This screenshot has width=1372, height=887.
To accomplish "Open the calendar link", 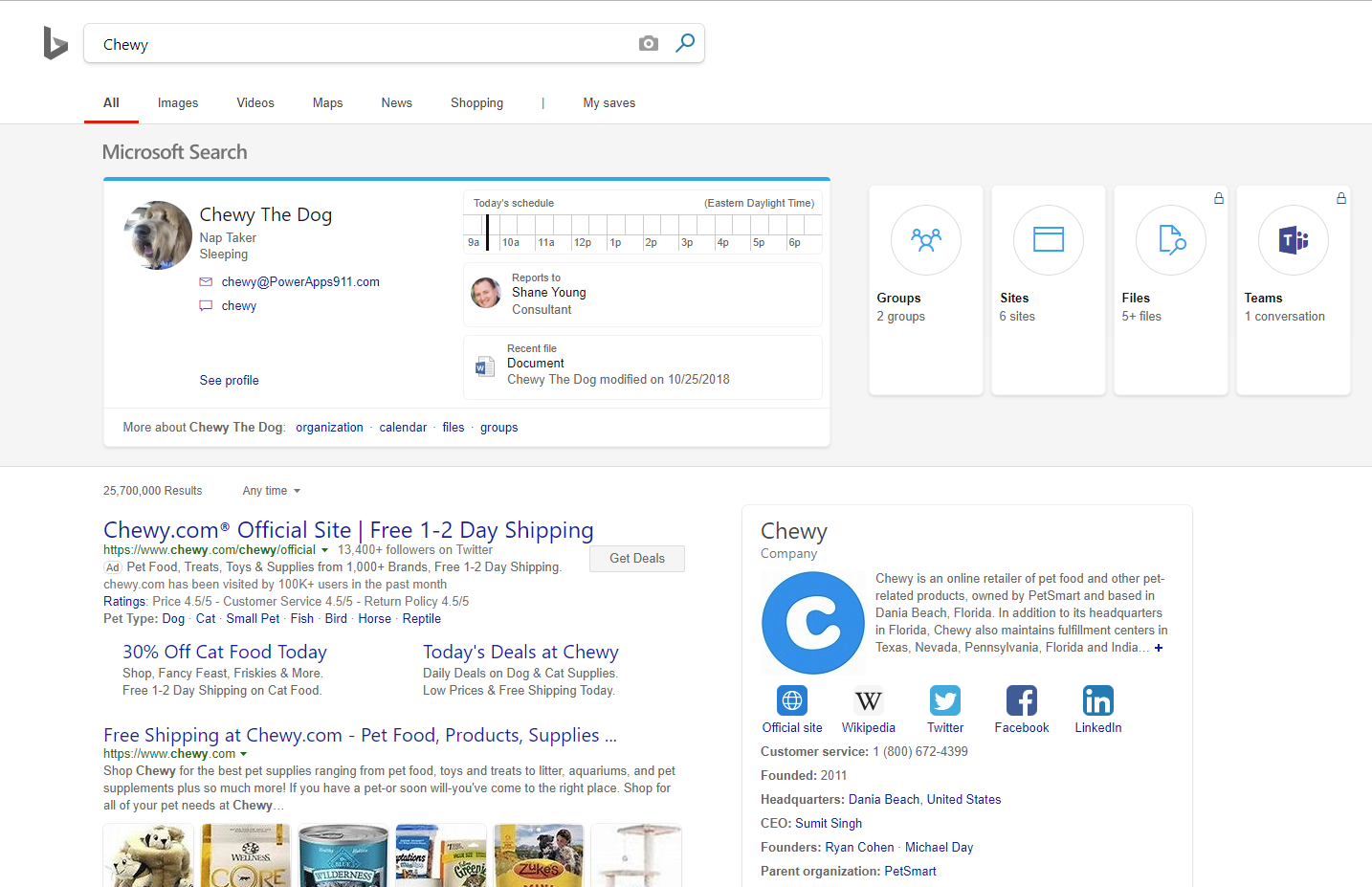I will [x=403, y=427].
